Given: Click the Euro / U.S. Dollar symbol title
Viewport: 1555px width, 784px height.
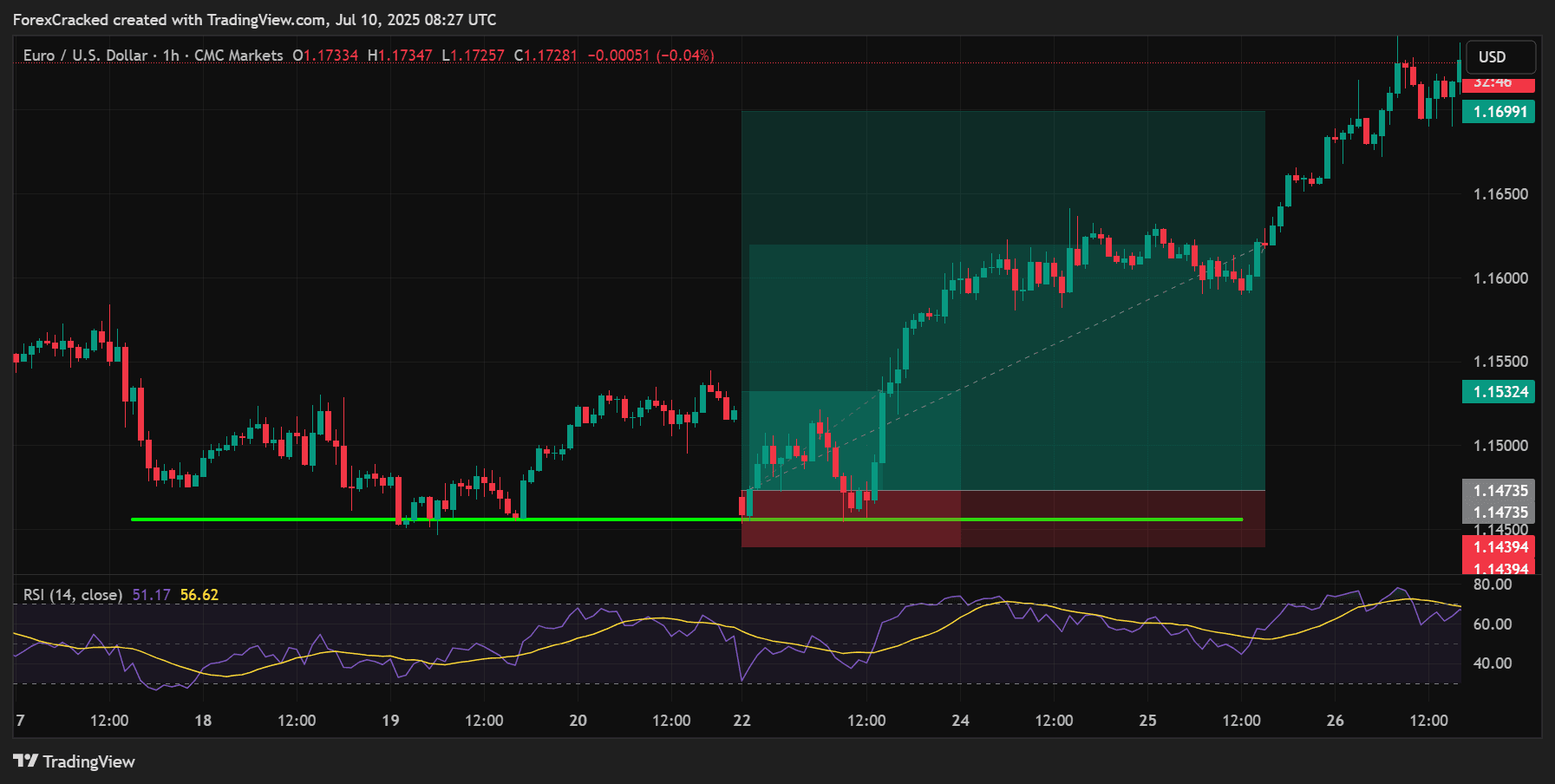Looking at the screenshot, I should coord(85,56).
